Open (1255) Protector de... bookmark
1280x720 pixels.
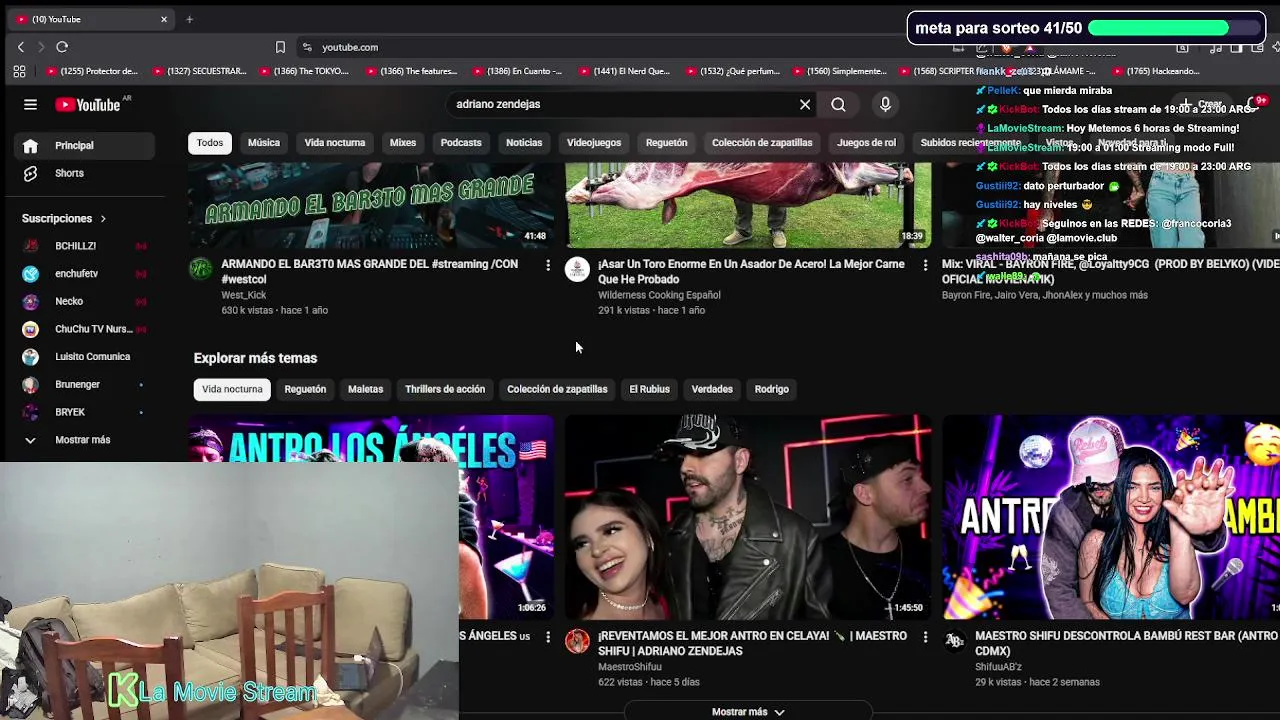click(x=91, y=71)
